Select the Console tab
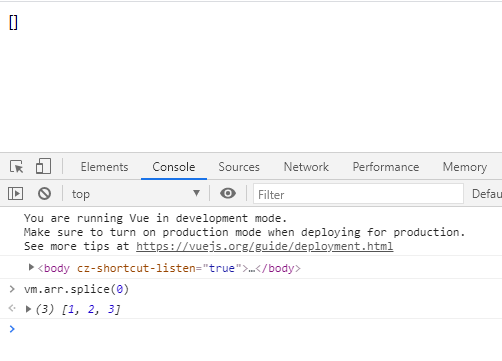Screen dimensions: 502x361 point(174,167)
